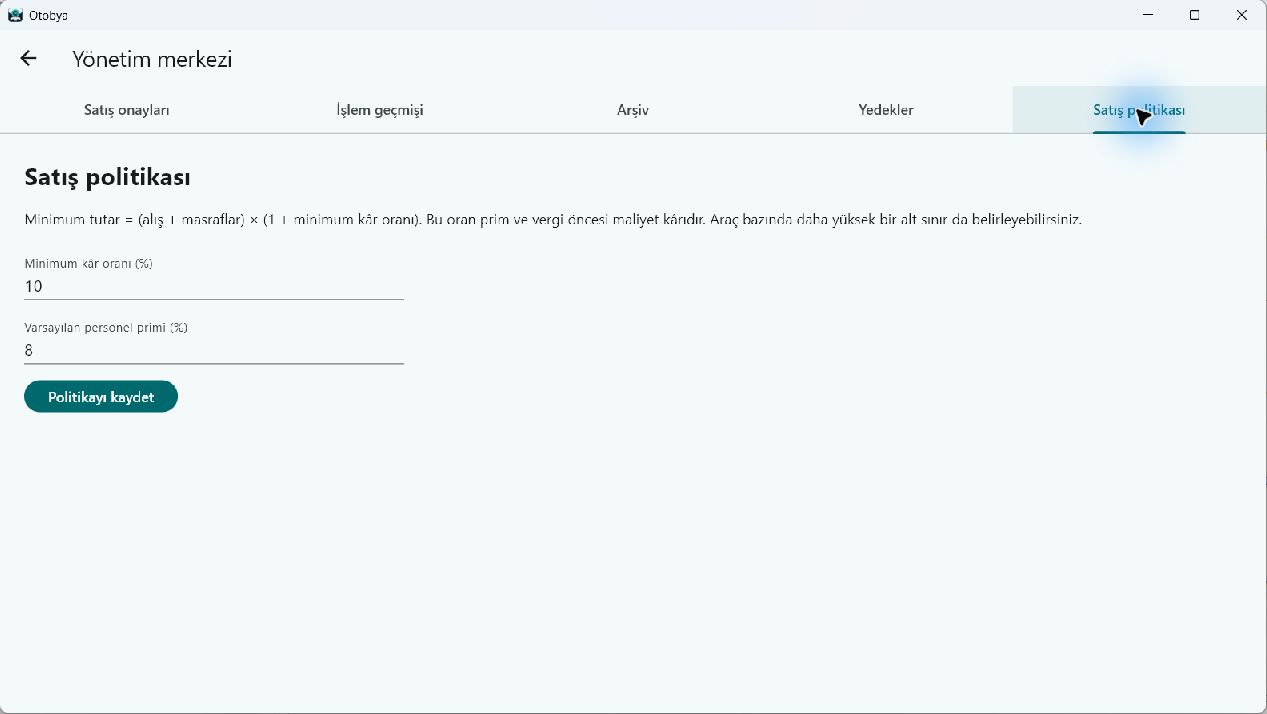
Task: Click the Otobys app icon in title bar
Action: click(15, 15)
